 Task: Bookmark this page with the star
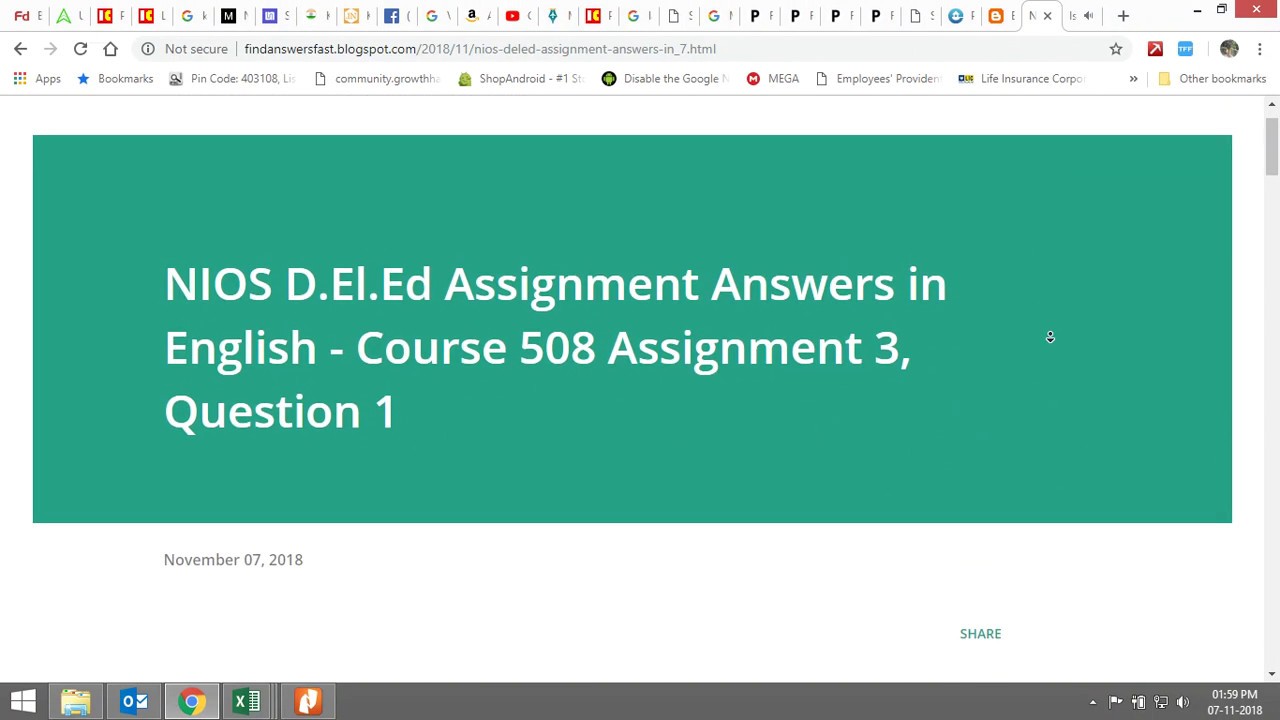1116,49
